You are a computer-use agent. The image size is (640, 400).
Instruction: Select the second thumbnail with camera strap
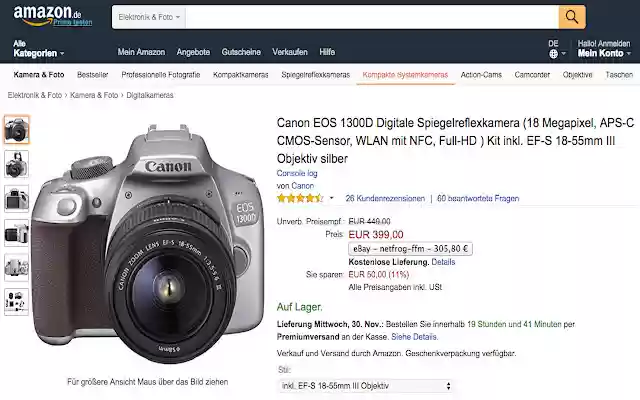(17, 164)
